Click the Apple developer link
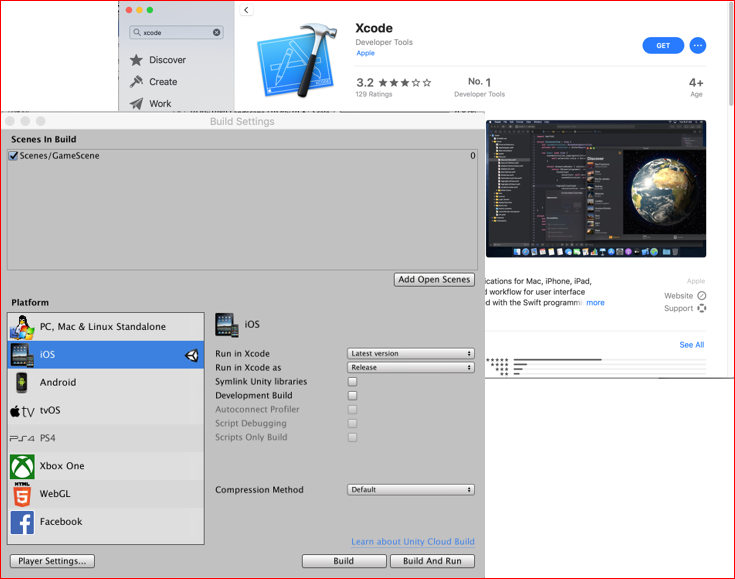This screenshot has height=579, width=735. tap(365, 53)
